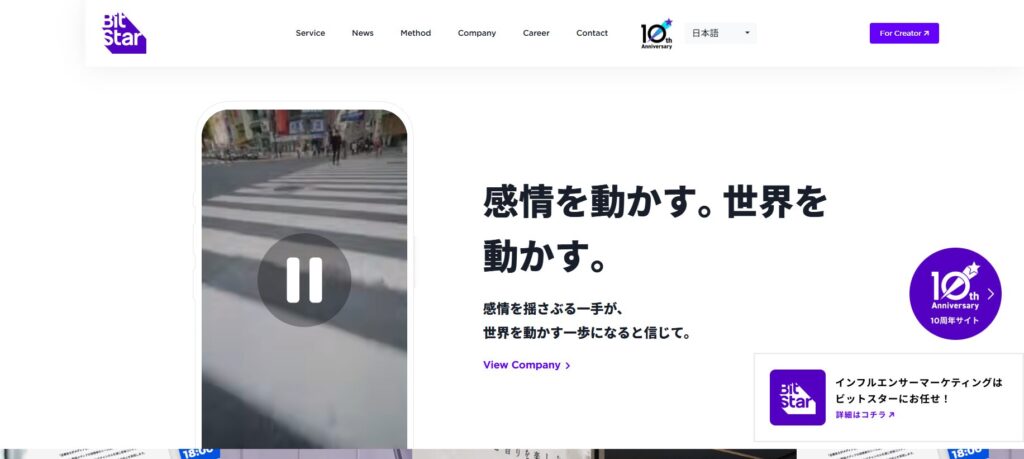This screenshot has height=459, width=1024.
Task: Click the headline 感情を動かす。世界を動かす。
Action: (655, 229)
